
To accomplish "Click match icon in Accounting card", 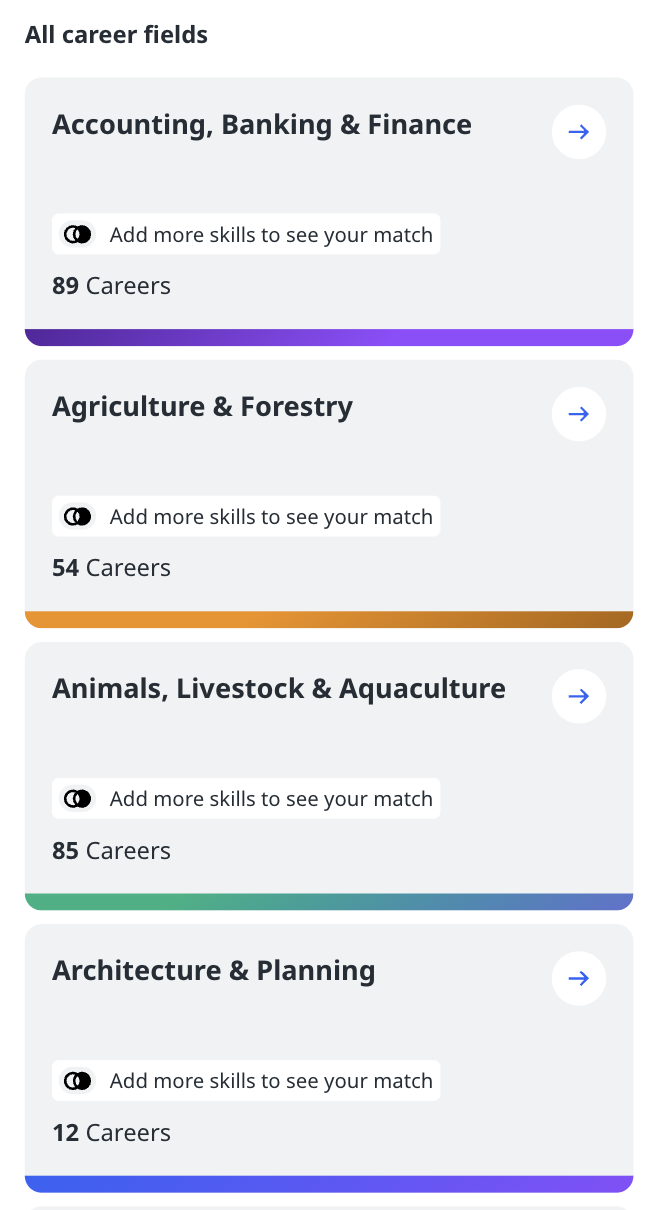I will (78, 235).
